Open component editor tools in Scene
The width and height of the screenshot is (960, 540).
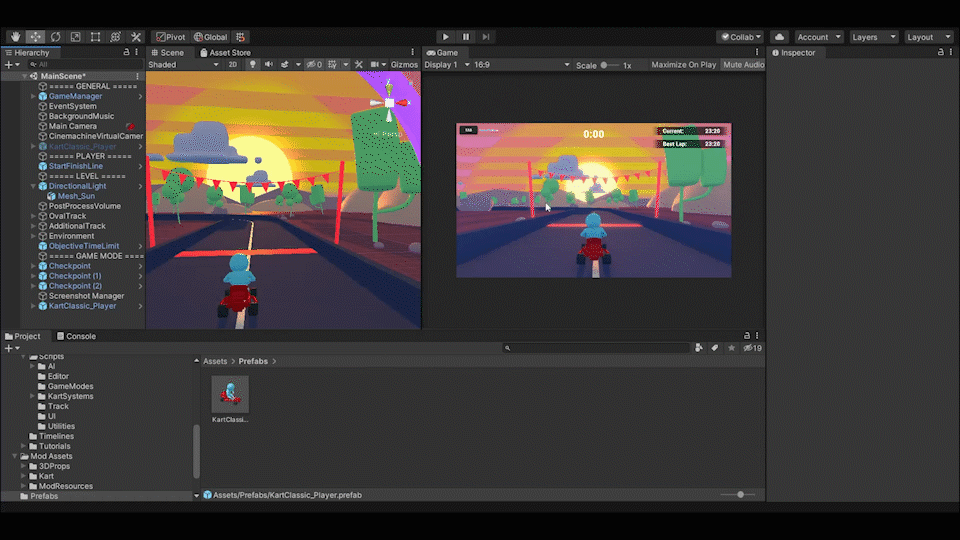tap(359, 64)
